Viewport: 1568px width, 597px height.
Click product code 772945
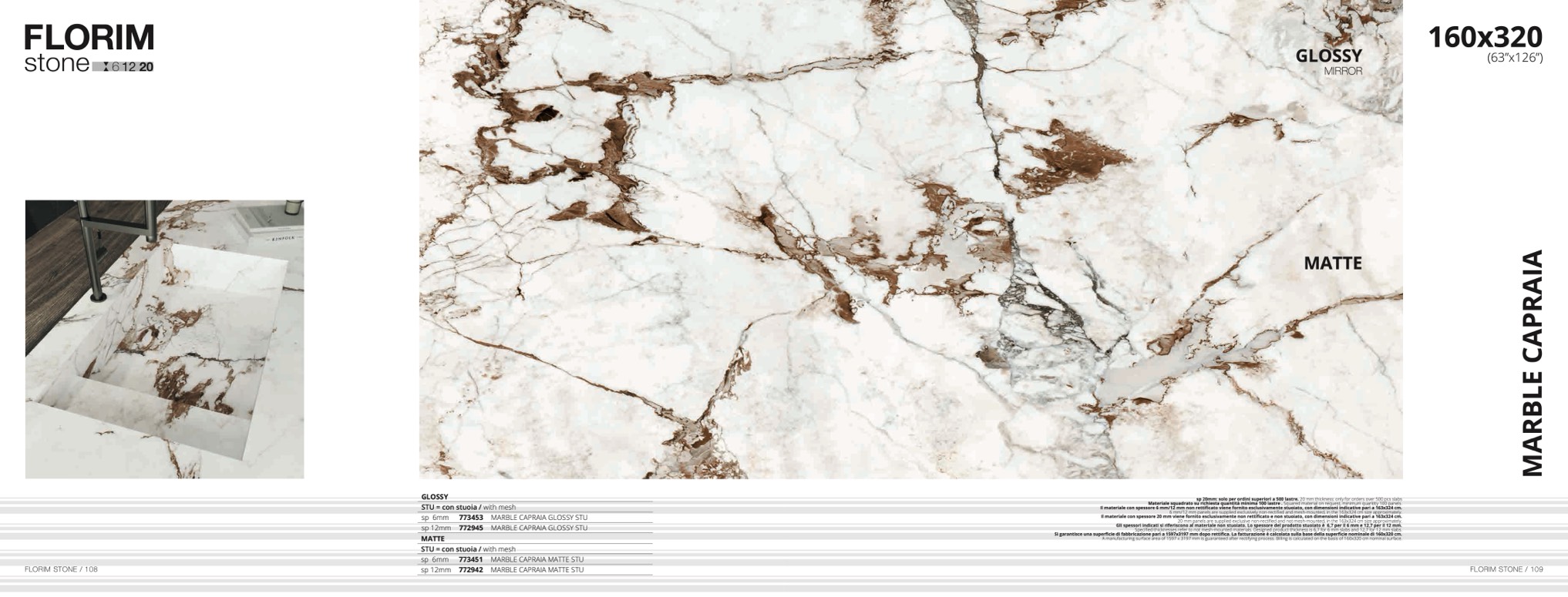(470, 528)
